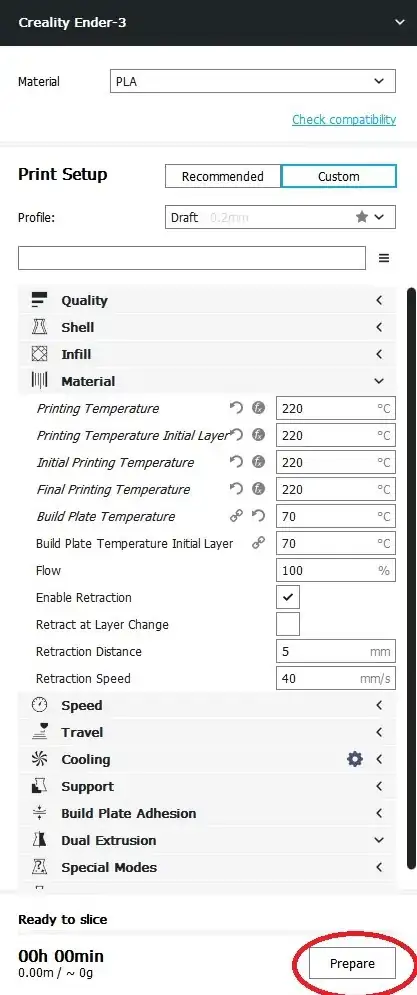Select the Custom print setup tab
417x995 pixels.
click(339, 176)
